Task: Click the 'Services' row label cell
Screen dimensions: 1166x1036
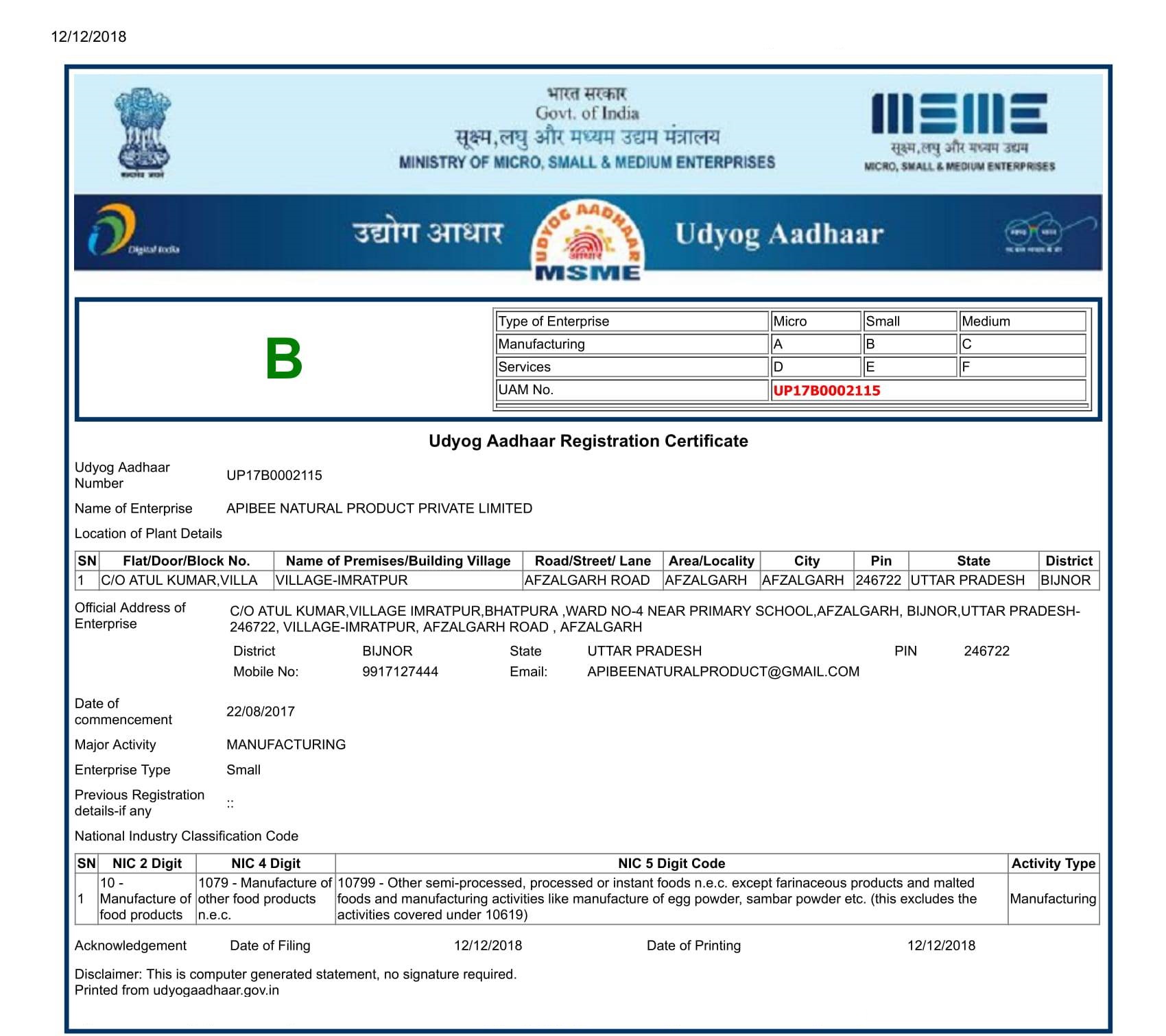Action: tap(631, 367)
